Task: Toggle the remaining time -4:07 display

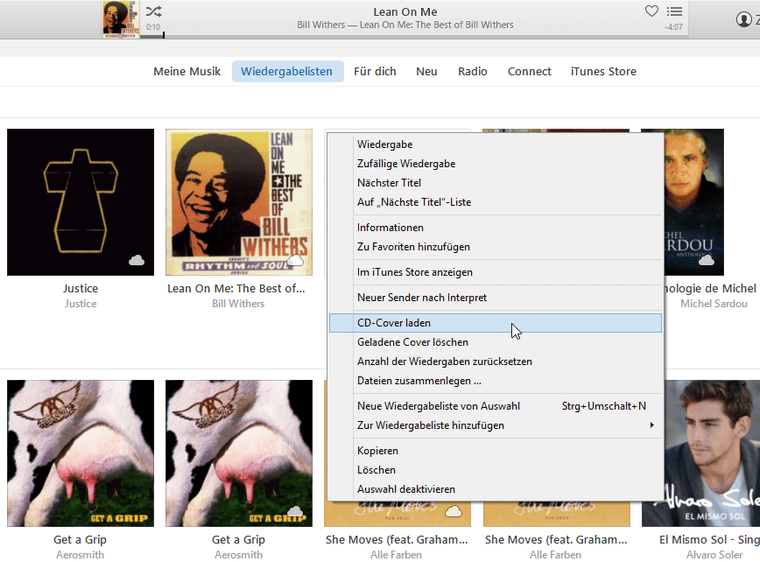Action: pyautogui.click(x=674, y=27)
